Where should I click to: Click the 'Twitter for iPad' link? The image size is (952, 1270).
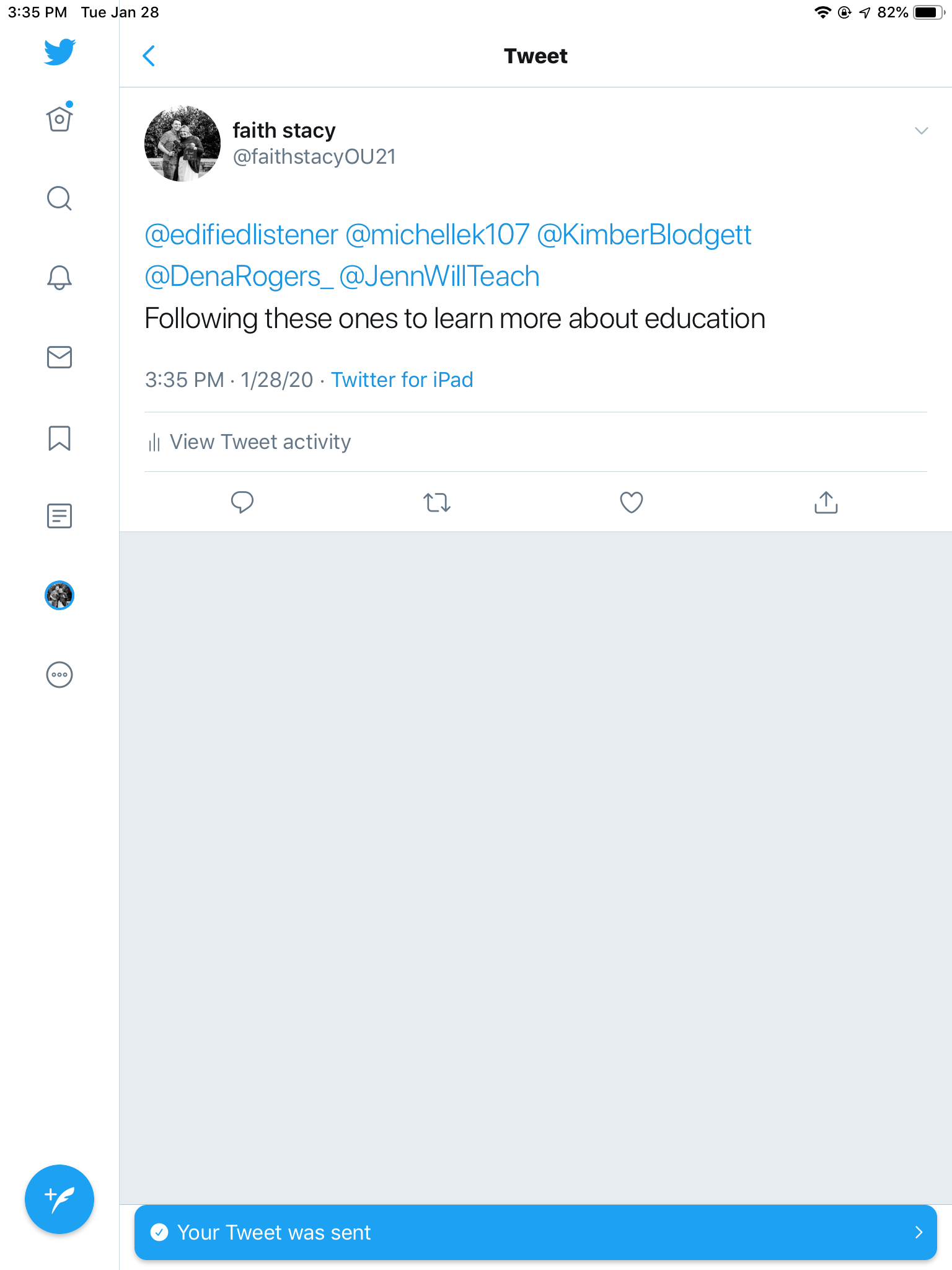(x=402, y=380)
